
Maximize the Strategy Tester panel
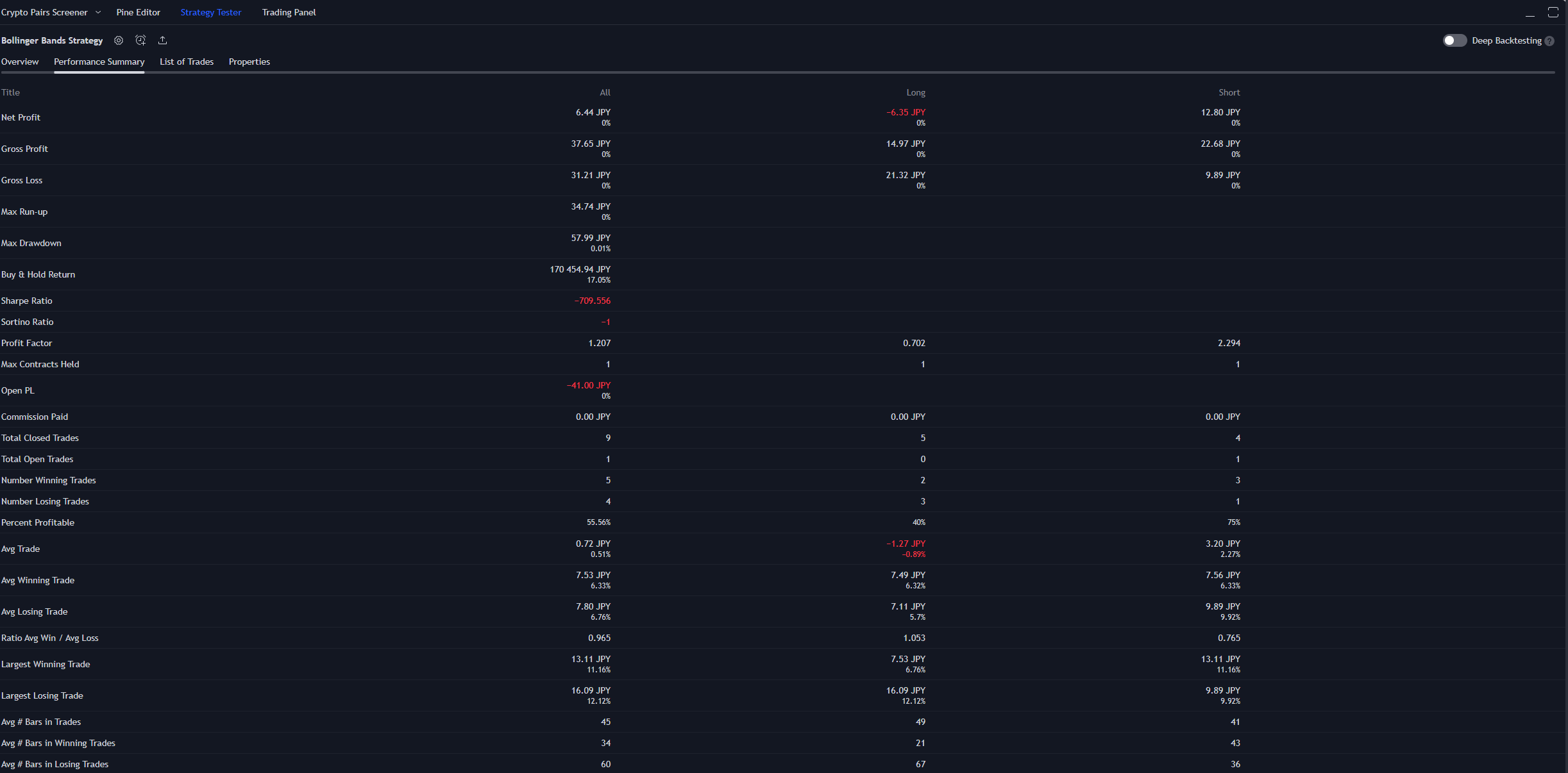1553,12
